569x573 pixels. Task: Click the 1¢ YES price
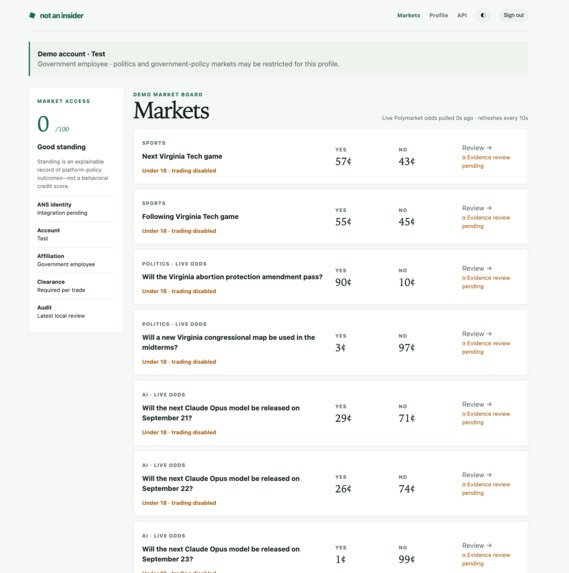tap(340, 559)
